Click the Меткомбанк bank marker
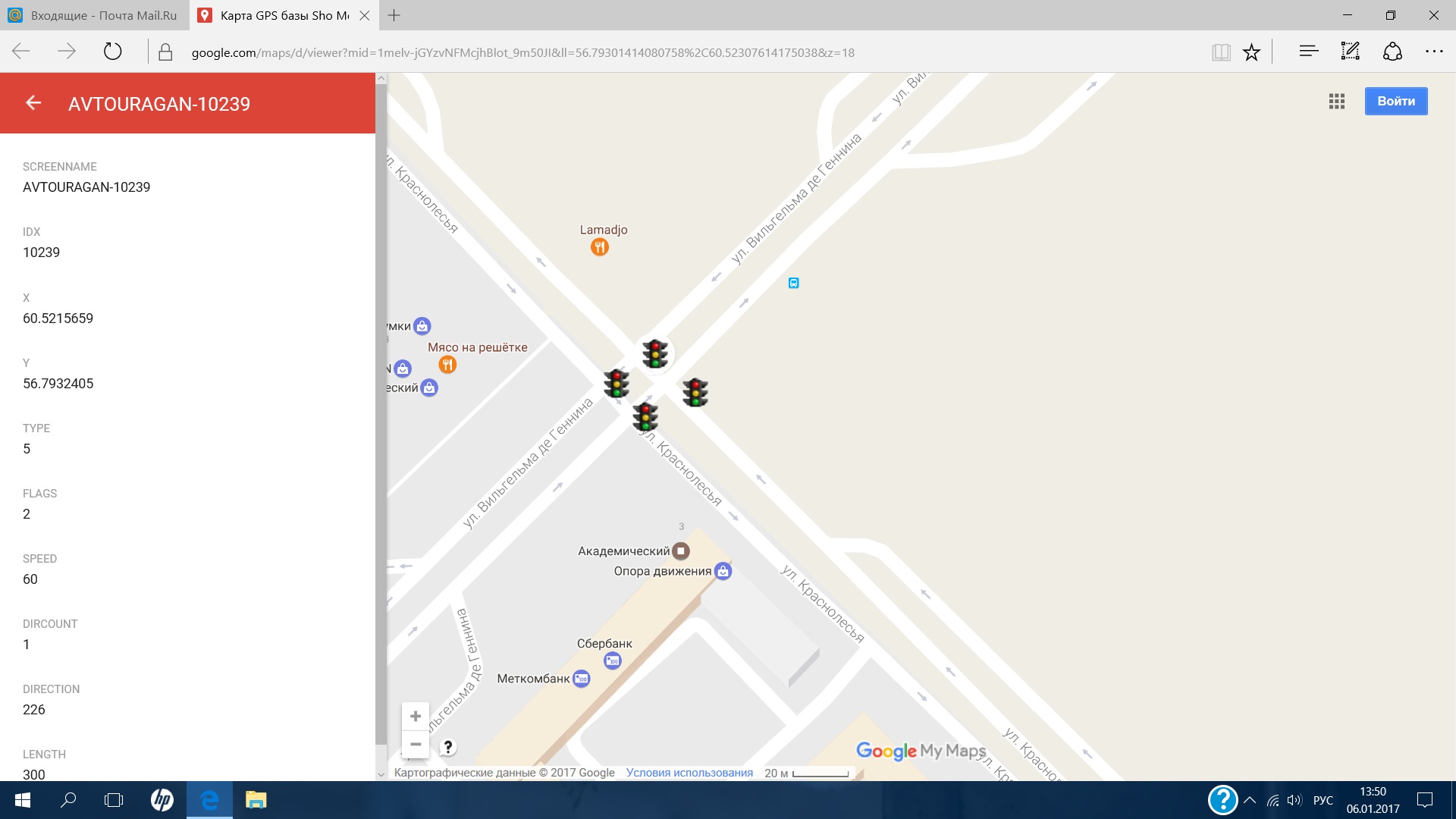 [582, 679]
